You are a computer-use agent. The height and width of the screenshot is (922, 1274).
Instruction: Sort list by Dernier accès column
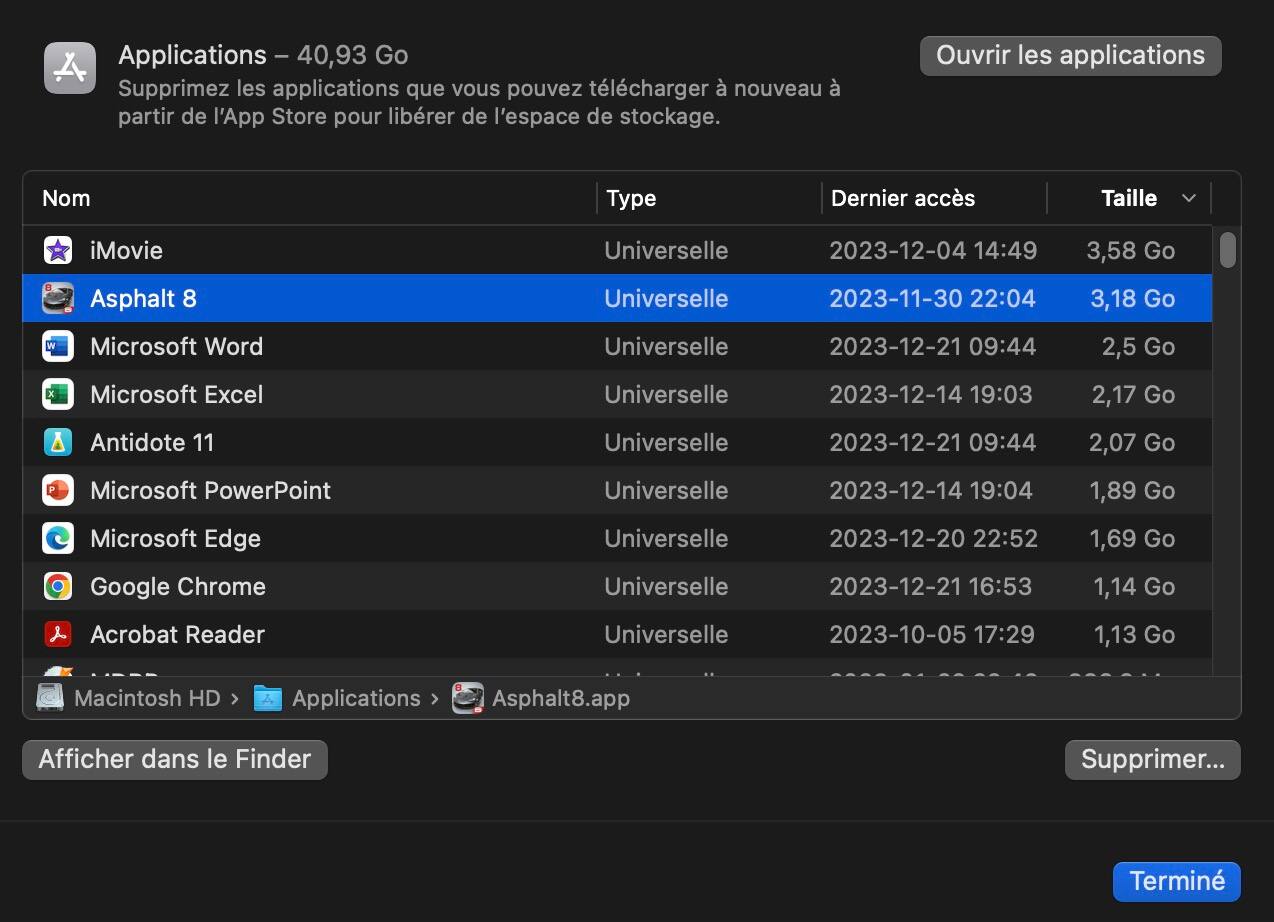pyautogui.click(x=902, y=198)
